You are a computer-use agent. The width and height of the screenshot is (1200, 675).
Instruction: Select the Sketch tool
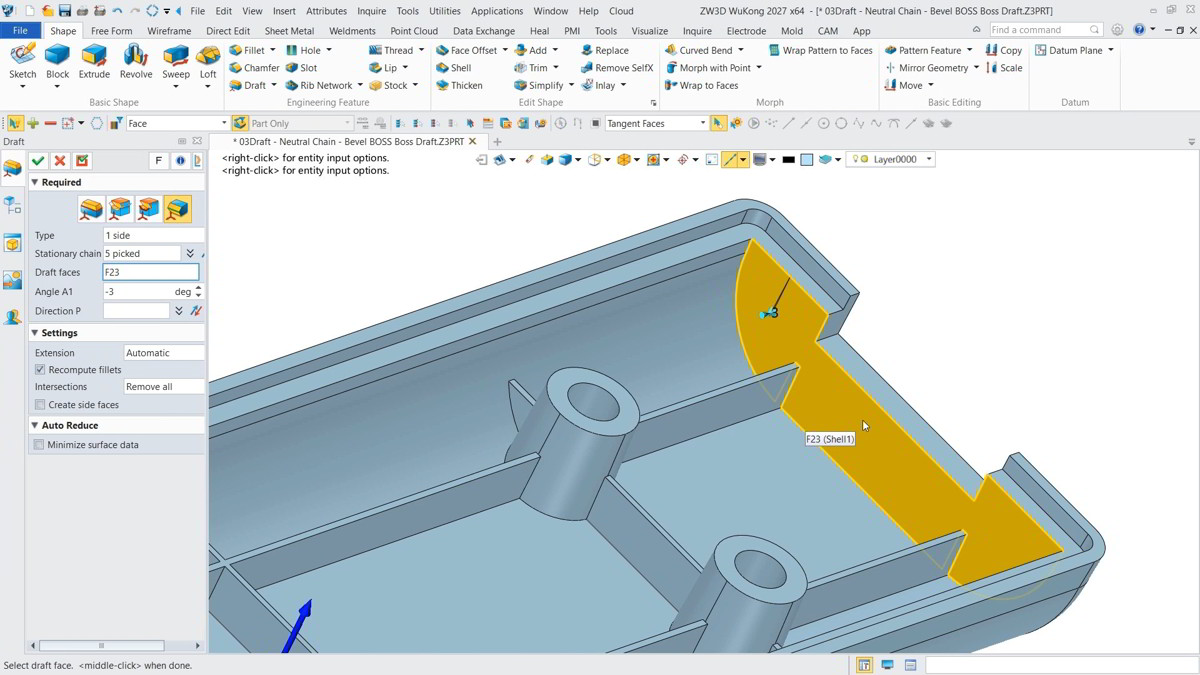coord(22,61)
